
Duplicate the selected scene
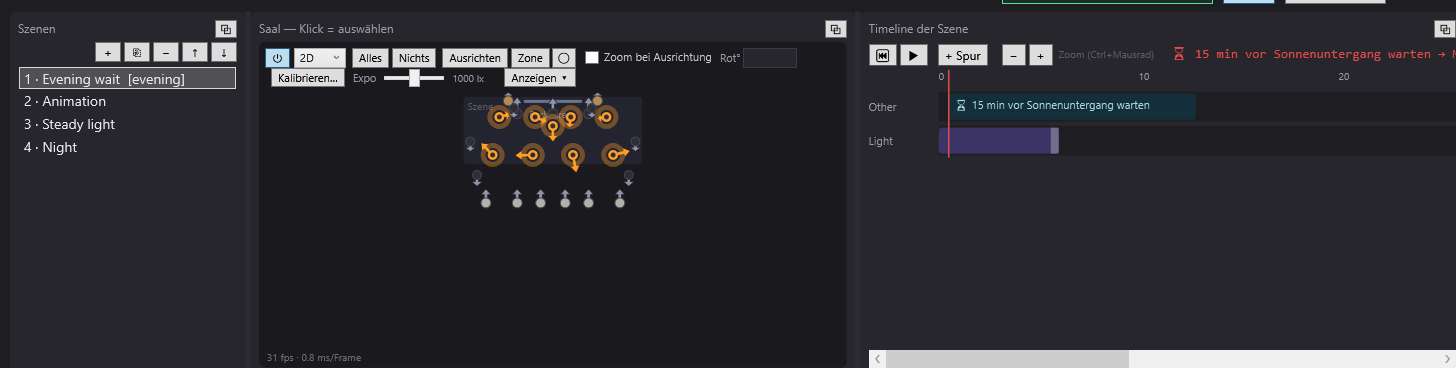136,52
